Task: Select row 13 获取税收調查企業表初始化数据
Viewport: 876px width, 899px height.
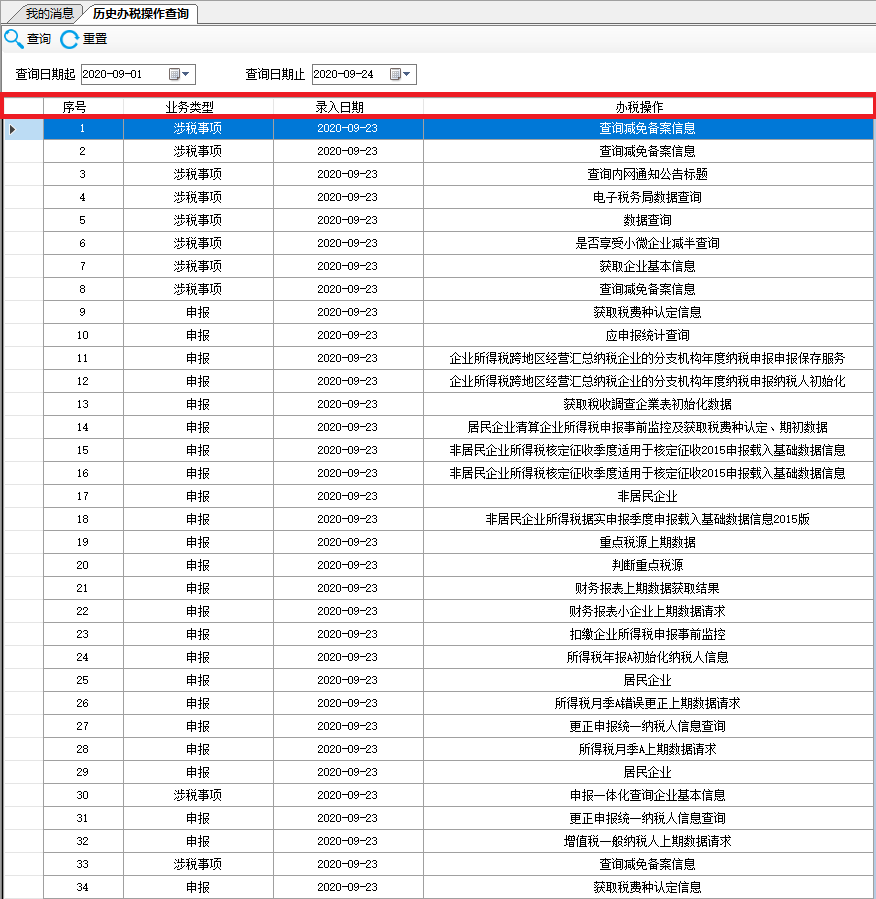Action: pyautogui.click(x=648, y=404)
